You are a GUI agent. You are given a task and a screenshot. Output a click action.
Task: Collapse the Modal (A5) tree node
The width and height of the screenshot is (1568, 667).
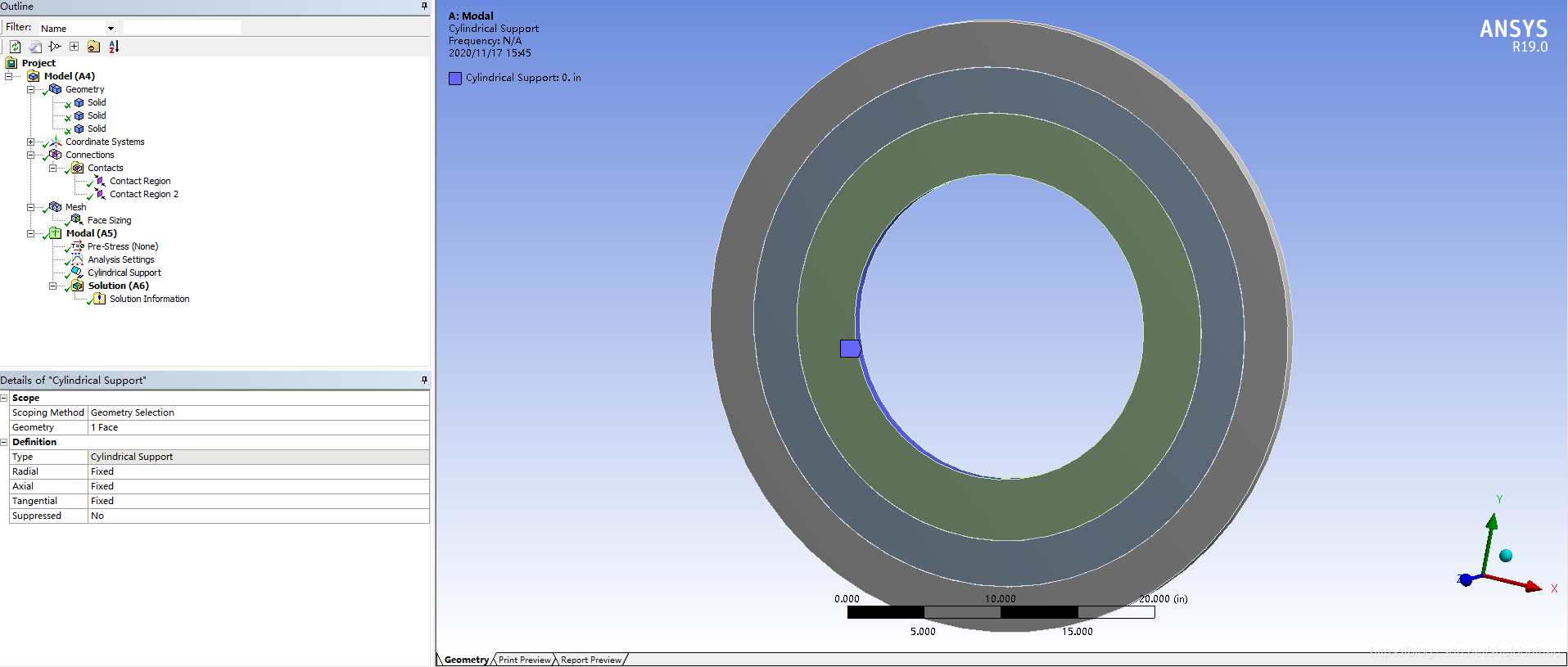tap(30, 233)
